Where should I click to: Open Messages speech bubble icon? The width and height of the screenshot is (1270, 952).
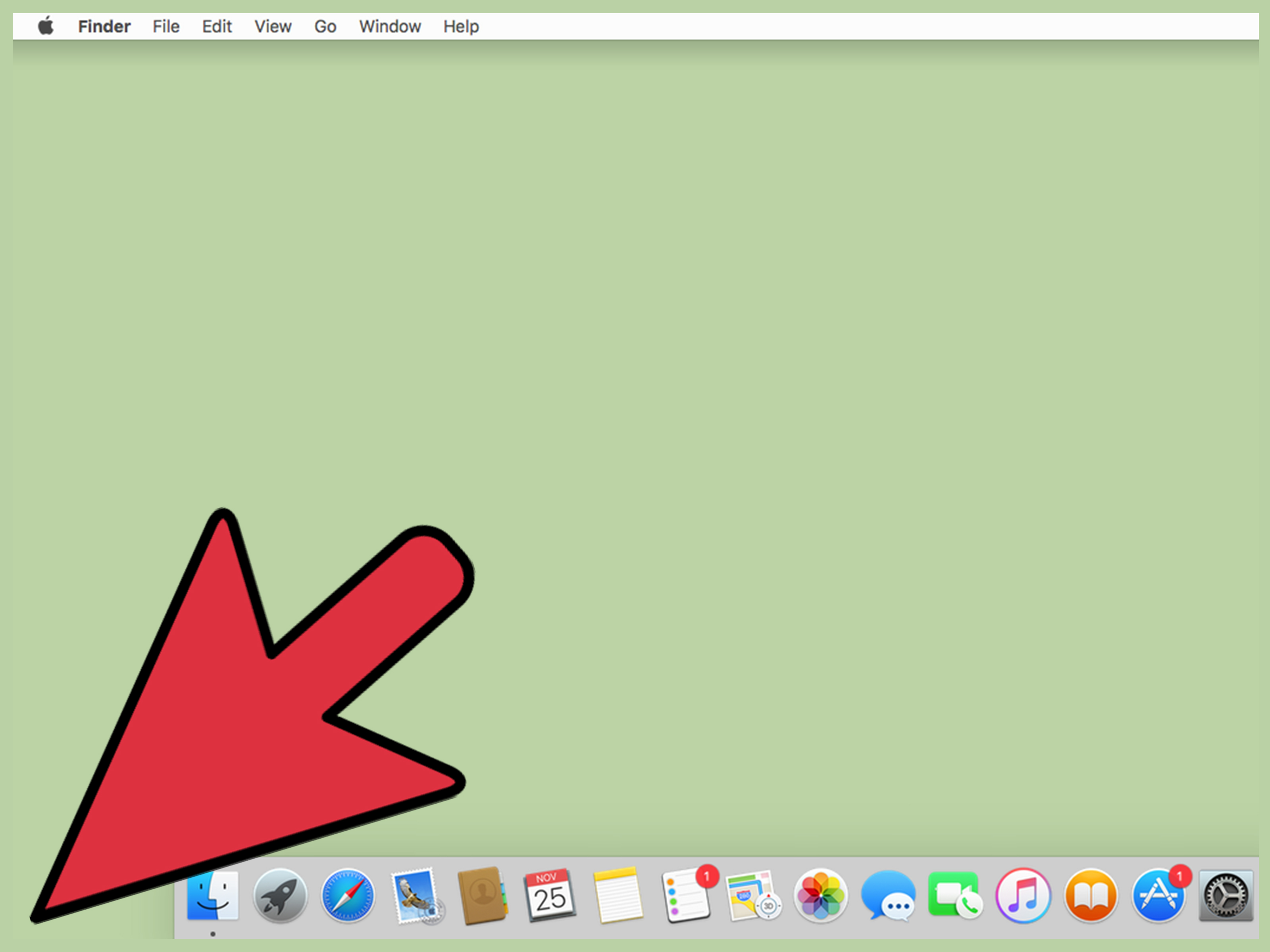pos(888,895)
